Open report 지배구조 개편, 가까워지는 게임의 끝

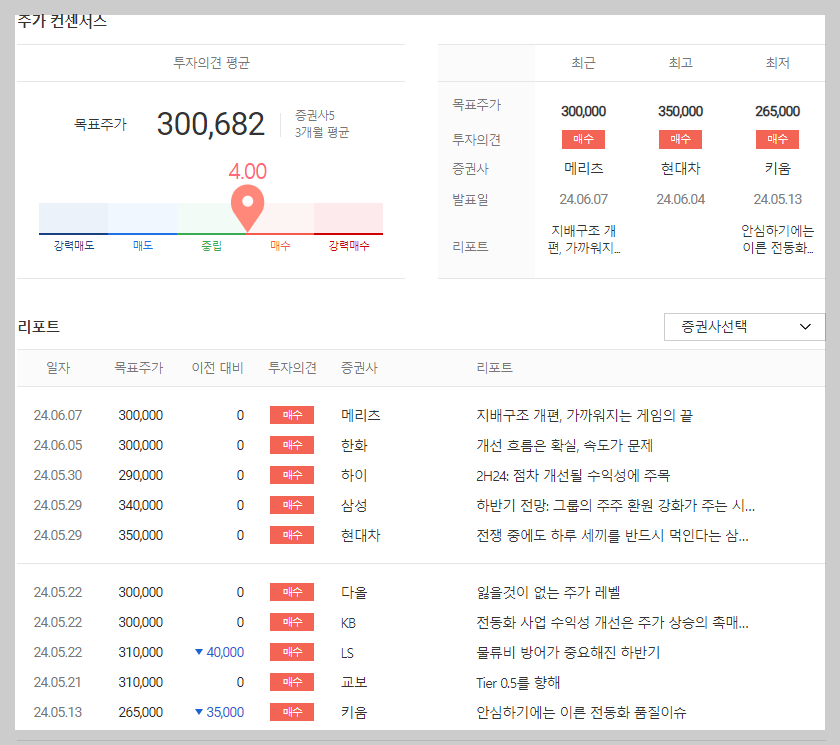click(584, 415)
